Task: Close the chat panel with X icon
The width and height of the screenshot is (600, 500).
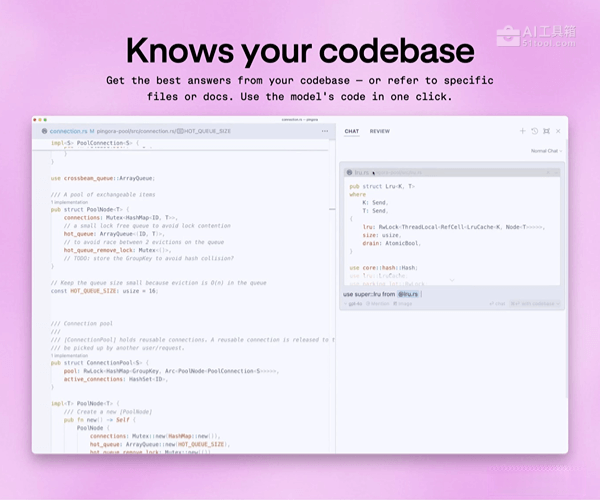Action: [558, 131]
